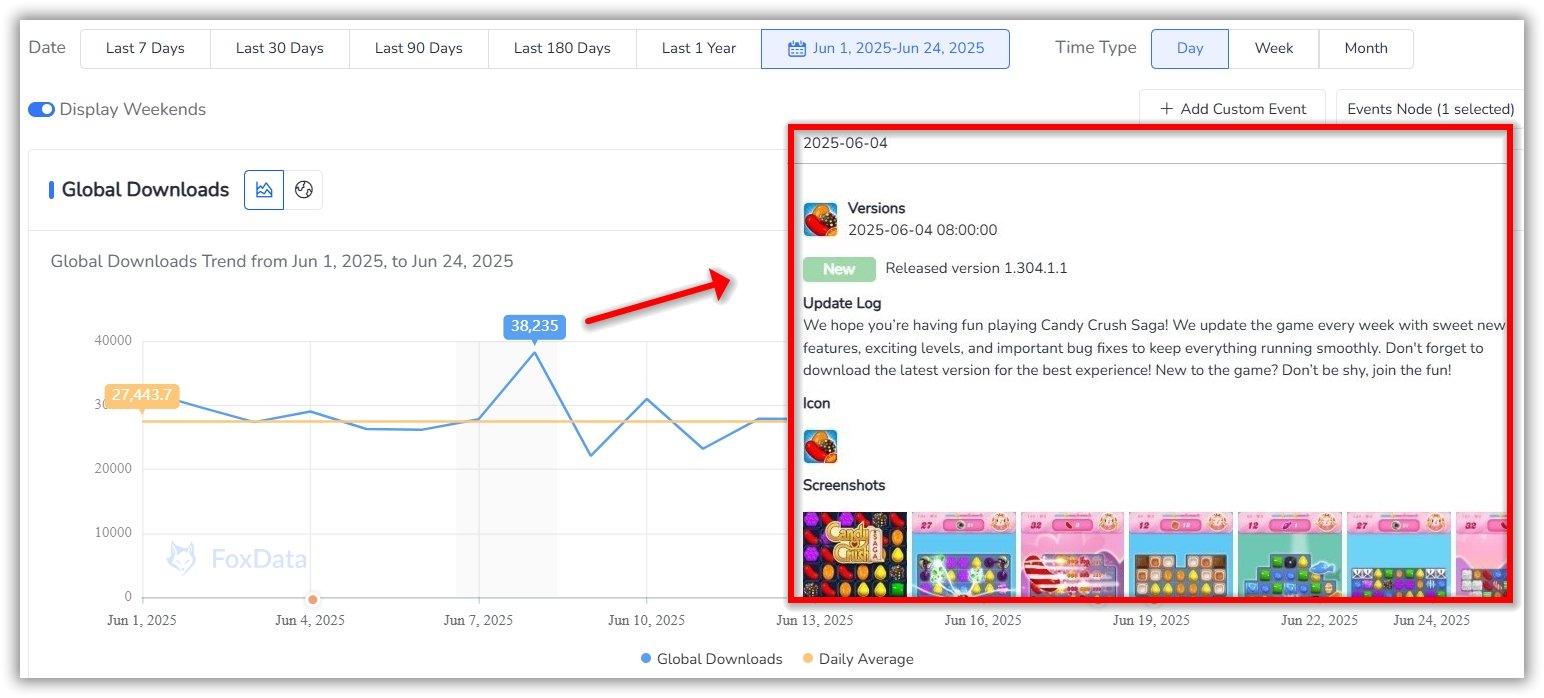Select the Day time type
Screen dimensions: 1544x698
(x=1190, y=48)
